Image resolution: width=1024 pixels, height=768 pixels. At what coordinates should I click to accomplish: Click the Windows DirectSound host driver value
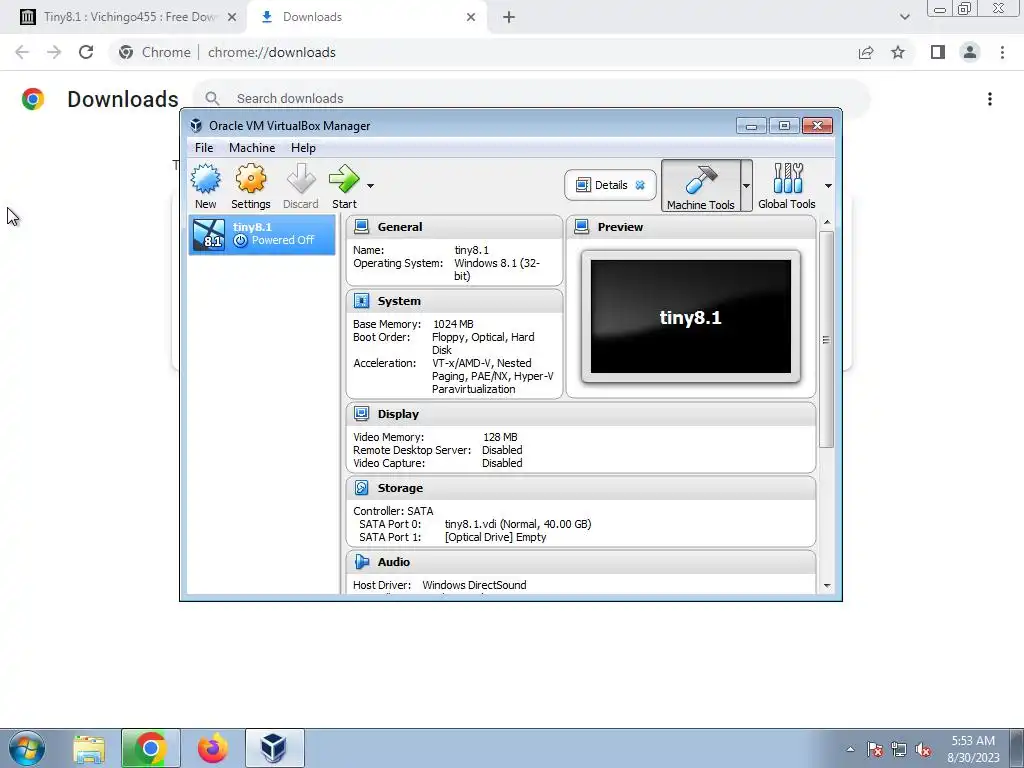click(474, 585)
